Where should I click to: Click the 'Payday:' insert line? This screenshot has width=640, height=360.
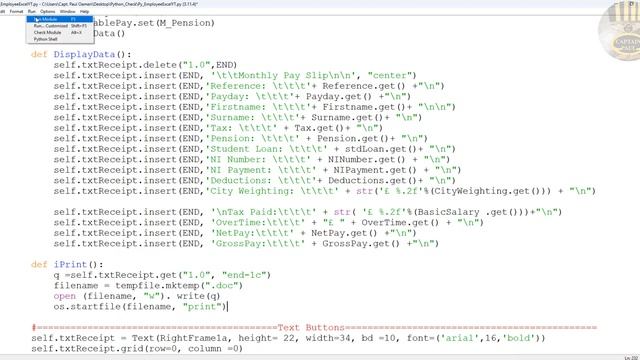point(232,96)
